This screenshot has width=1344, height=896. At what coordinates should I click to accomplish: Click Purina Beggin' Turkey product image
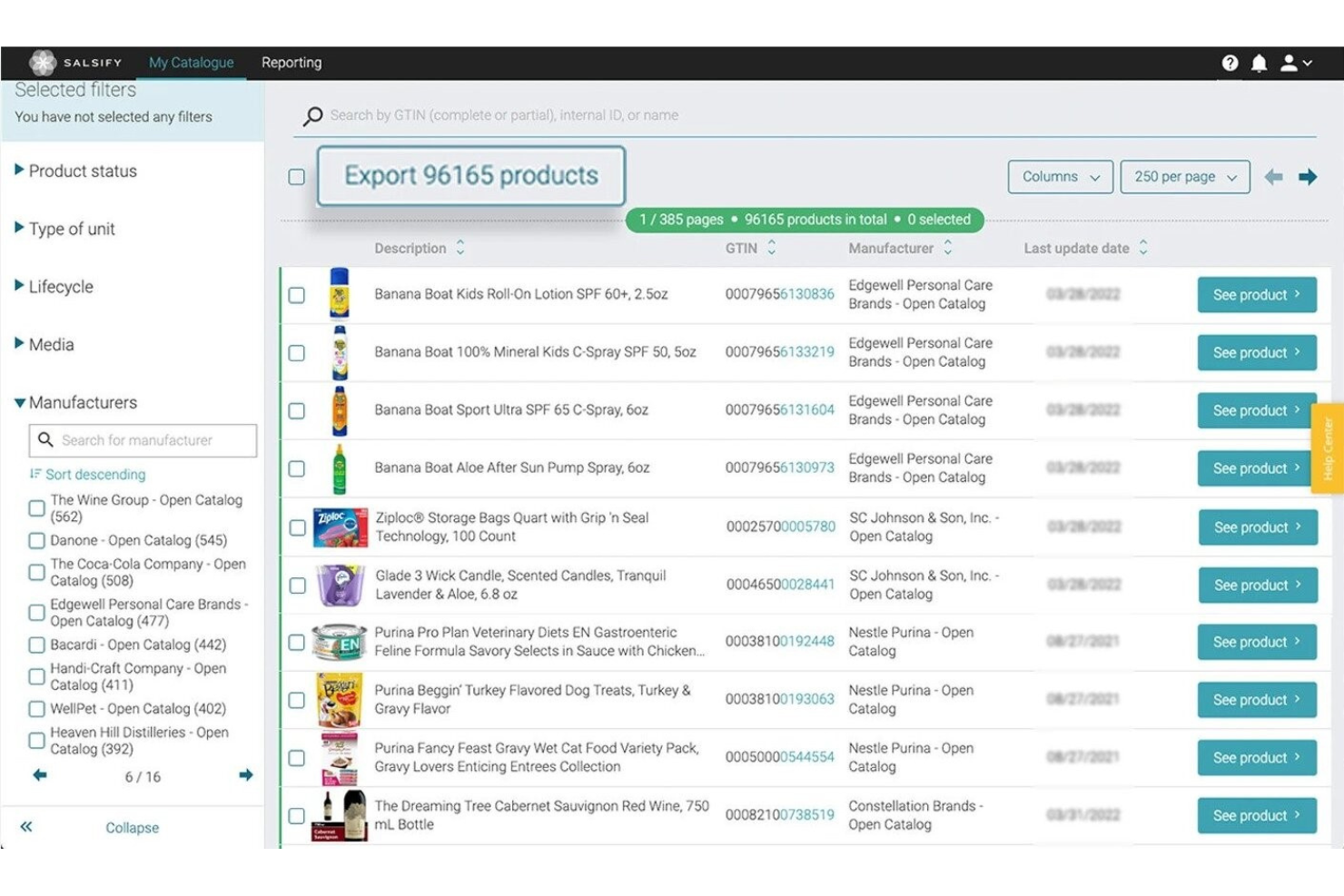pyautogui.click(x=340, y=700)
